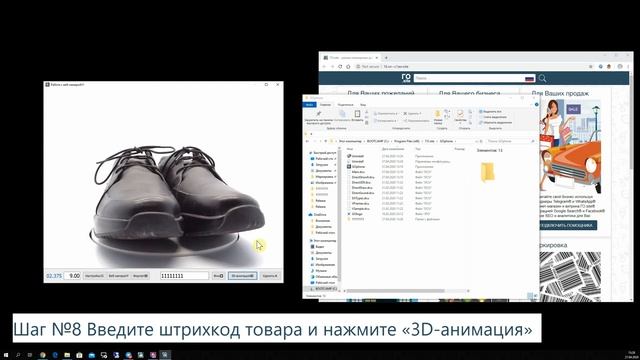
Task: Click the shopping woman illustration on site
Action: 570,146
